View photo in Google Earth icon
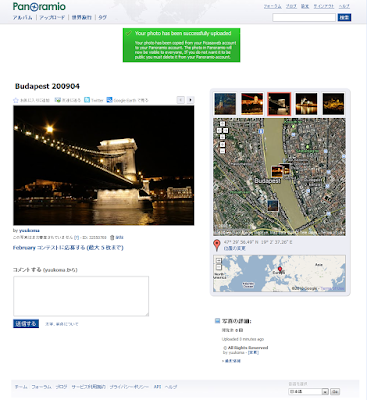This screenshot has width=367, height=400. tap(109, 100)
